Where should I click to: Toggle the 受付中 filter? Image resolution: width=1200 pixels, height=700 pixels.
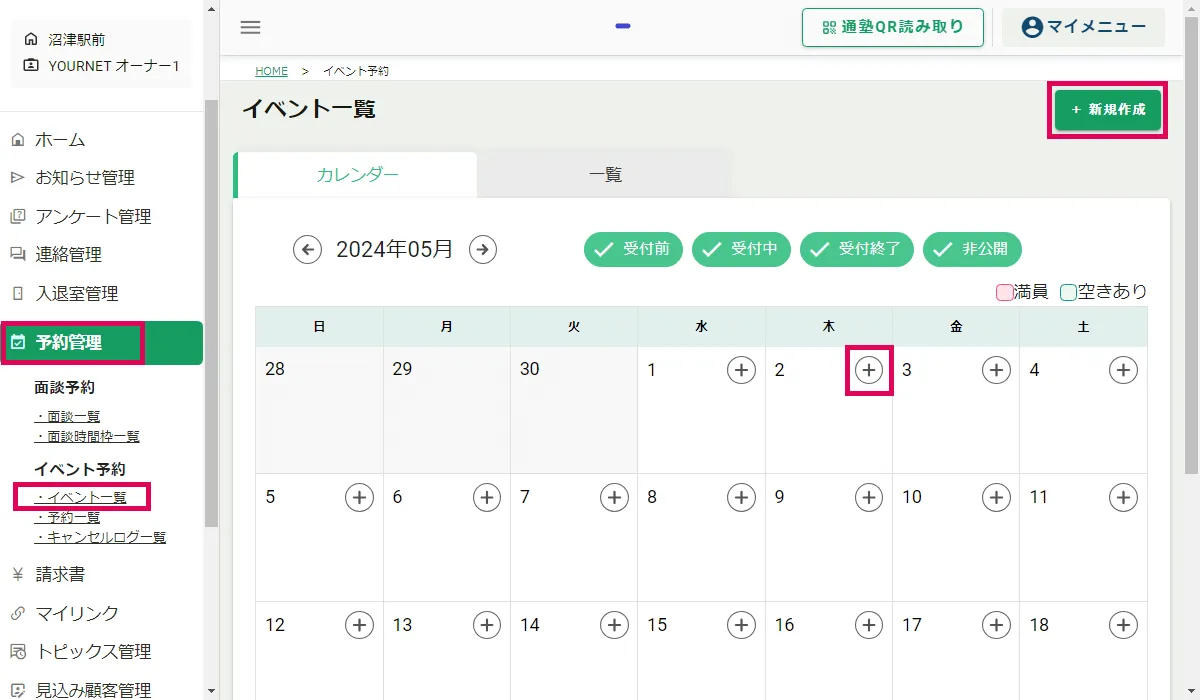click(742, 250)
